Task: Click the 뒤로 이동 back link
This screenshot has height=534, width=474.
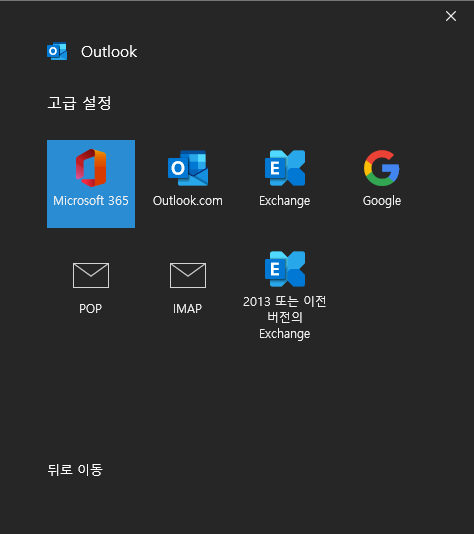Action: (75, 470)
